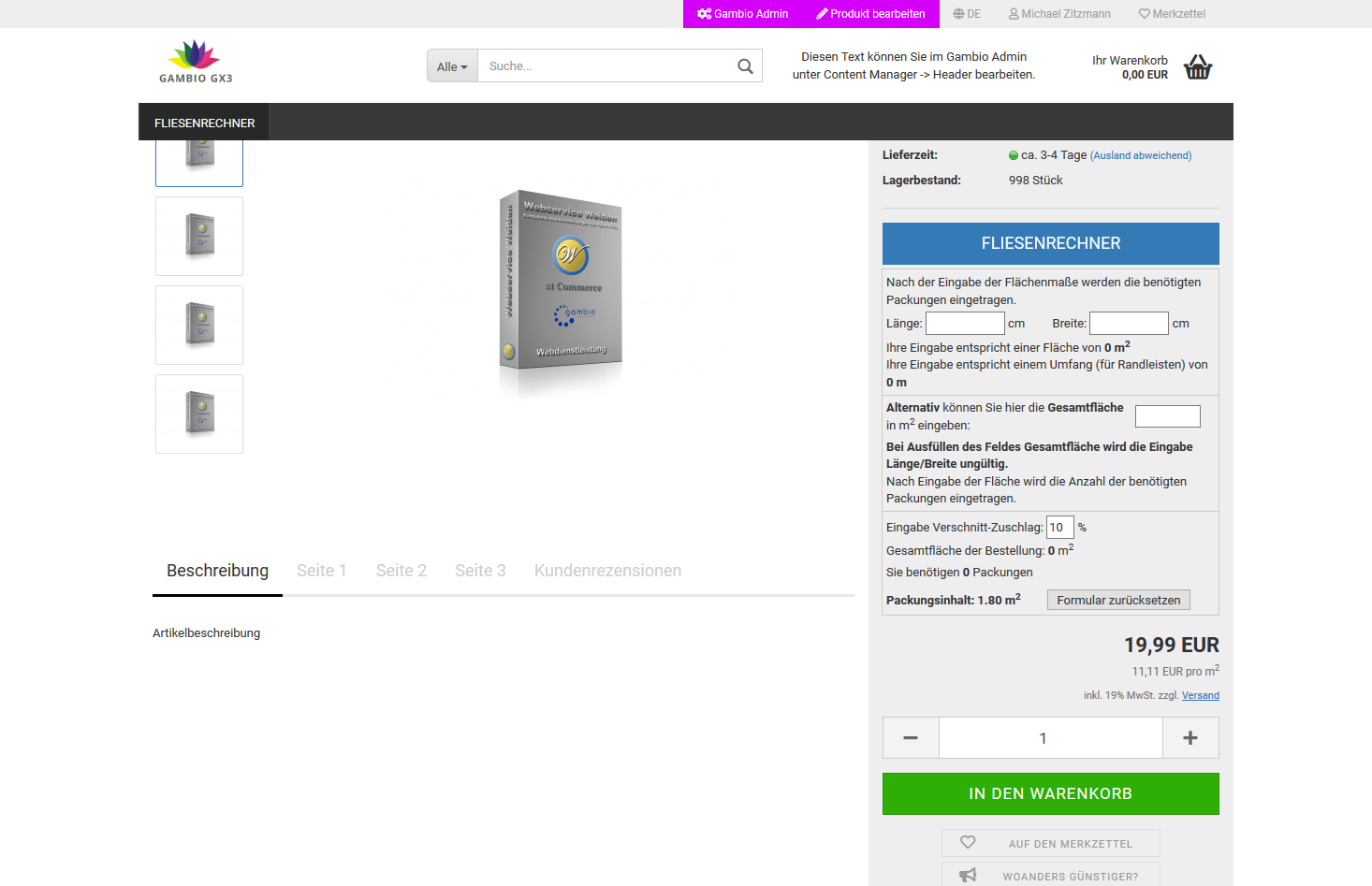Switch to the Seite 1 tab
The width and height of the screenshot is (1372, 886).
(322, 571)
